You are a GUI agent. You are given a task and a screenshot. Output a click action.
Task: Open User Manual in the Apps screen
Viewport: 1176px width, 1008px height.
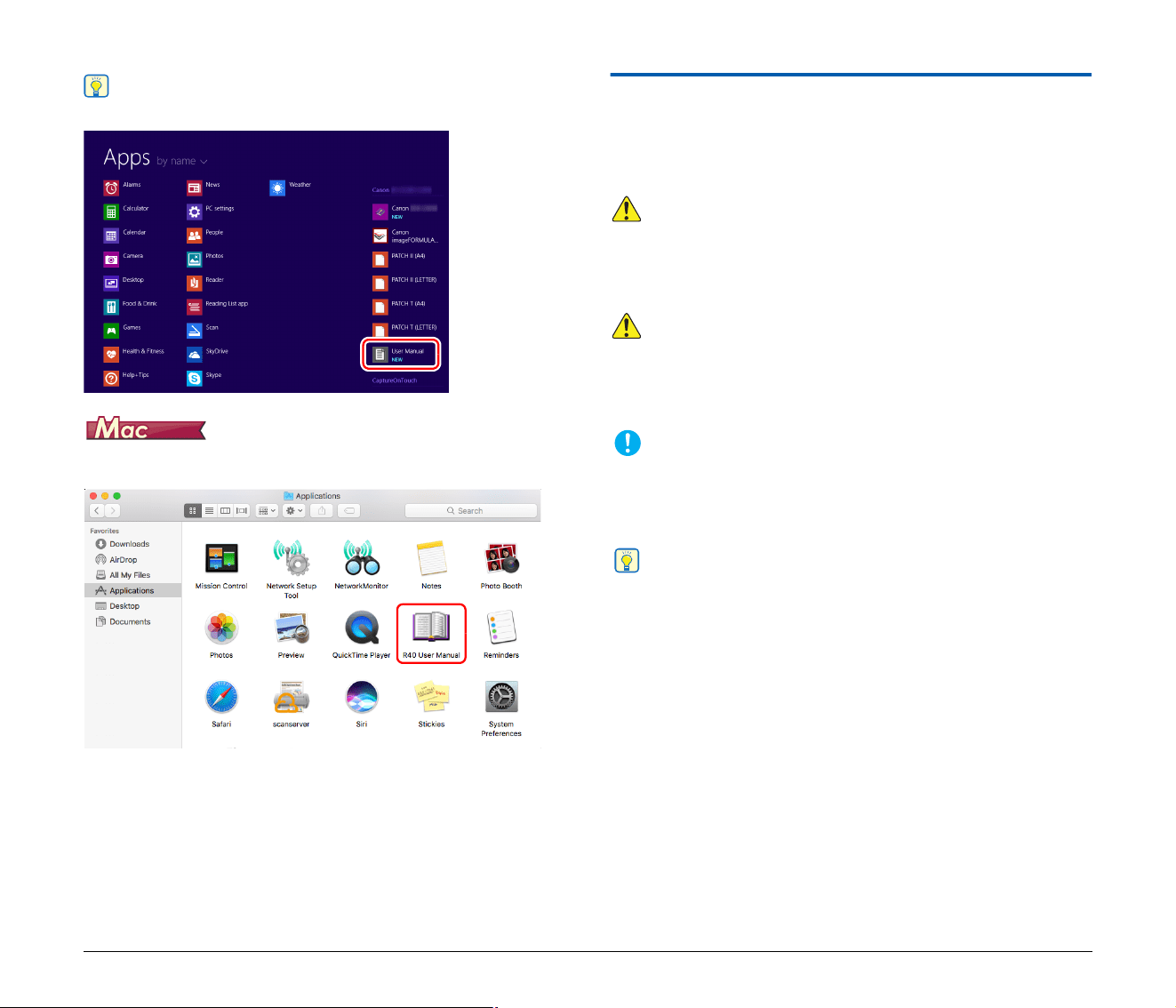point(400,354)
